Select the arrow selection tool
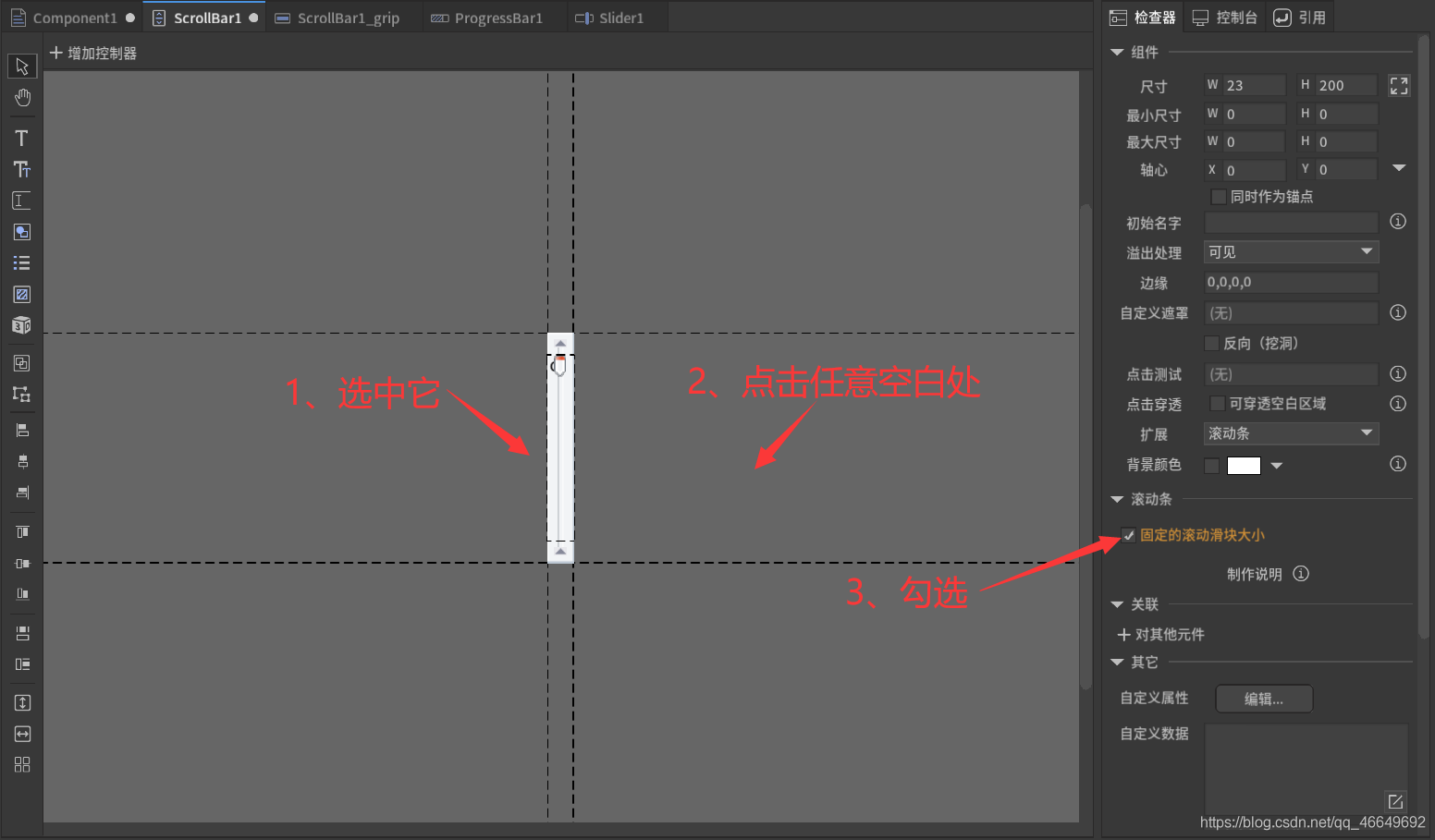 point(22,67)
